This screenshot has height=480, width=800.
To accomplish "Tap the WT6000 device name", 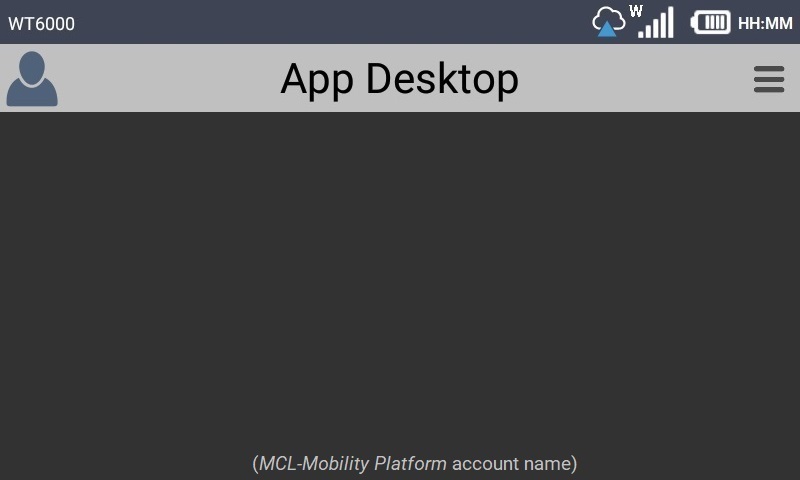I will [x=41, y=24].
